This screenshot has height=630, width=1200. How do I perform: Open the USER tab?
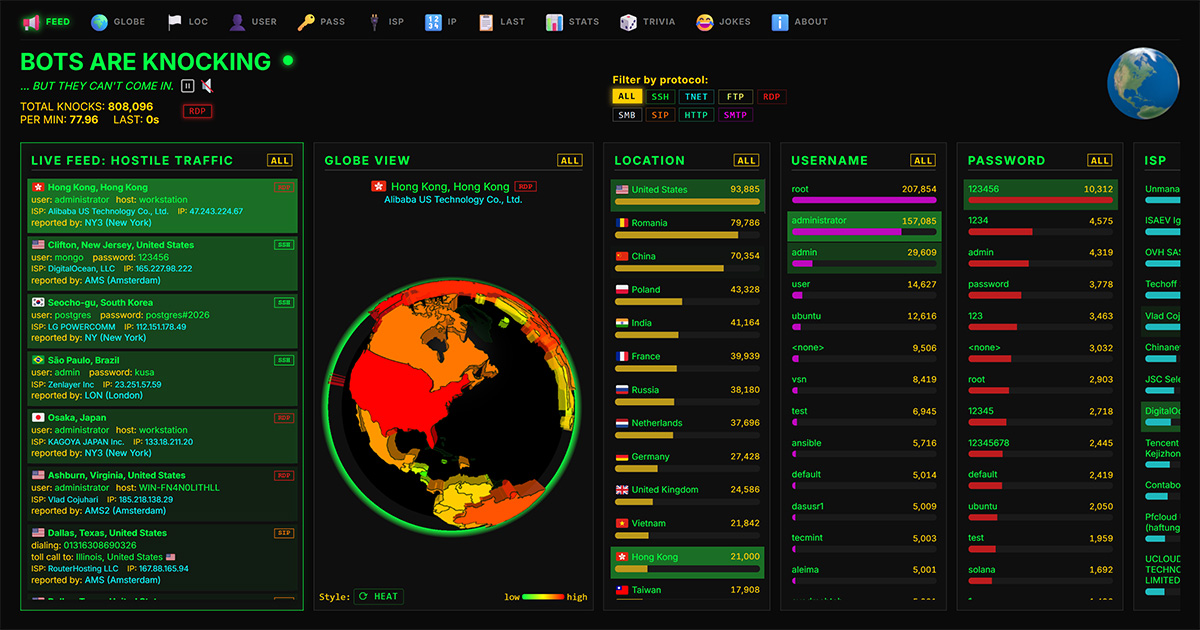[x=252, y=21]
